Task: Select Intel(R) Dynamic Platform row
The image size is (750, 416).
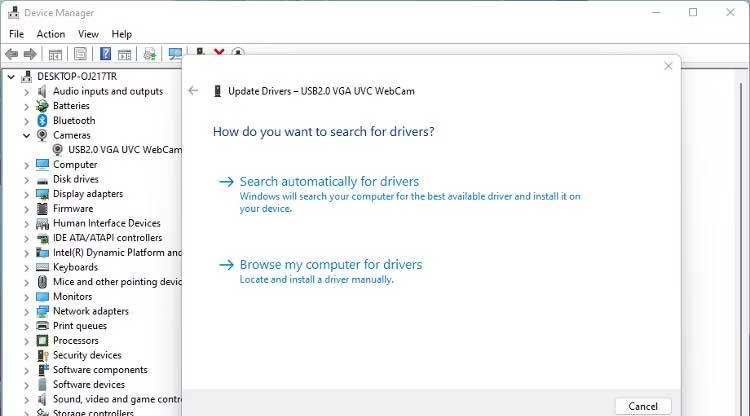Action: (117, 252)
